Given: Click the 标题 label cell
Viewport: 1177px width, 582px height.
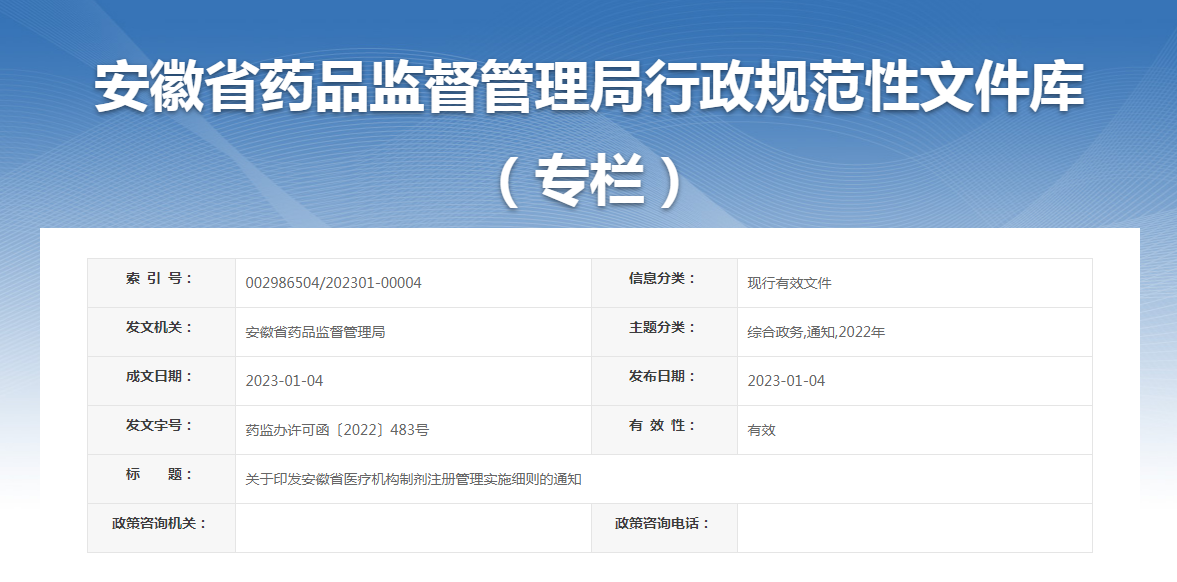Looking at the screenshot, I should [161, 478].
